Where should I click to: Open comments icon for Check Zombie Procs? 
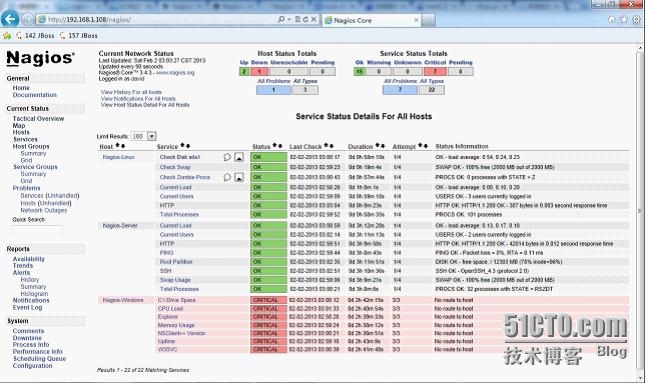(x=227, y=177)
